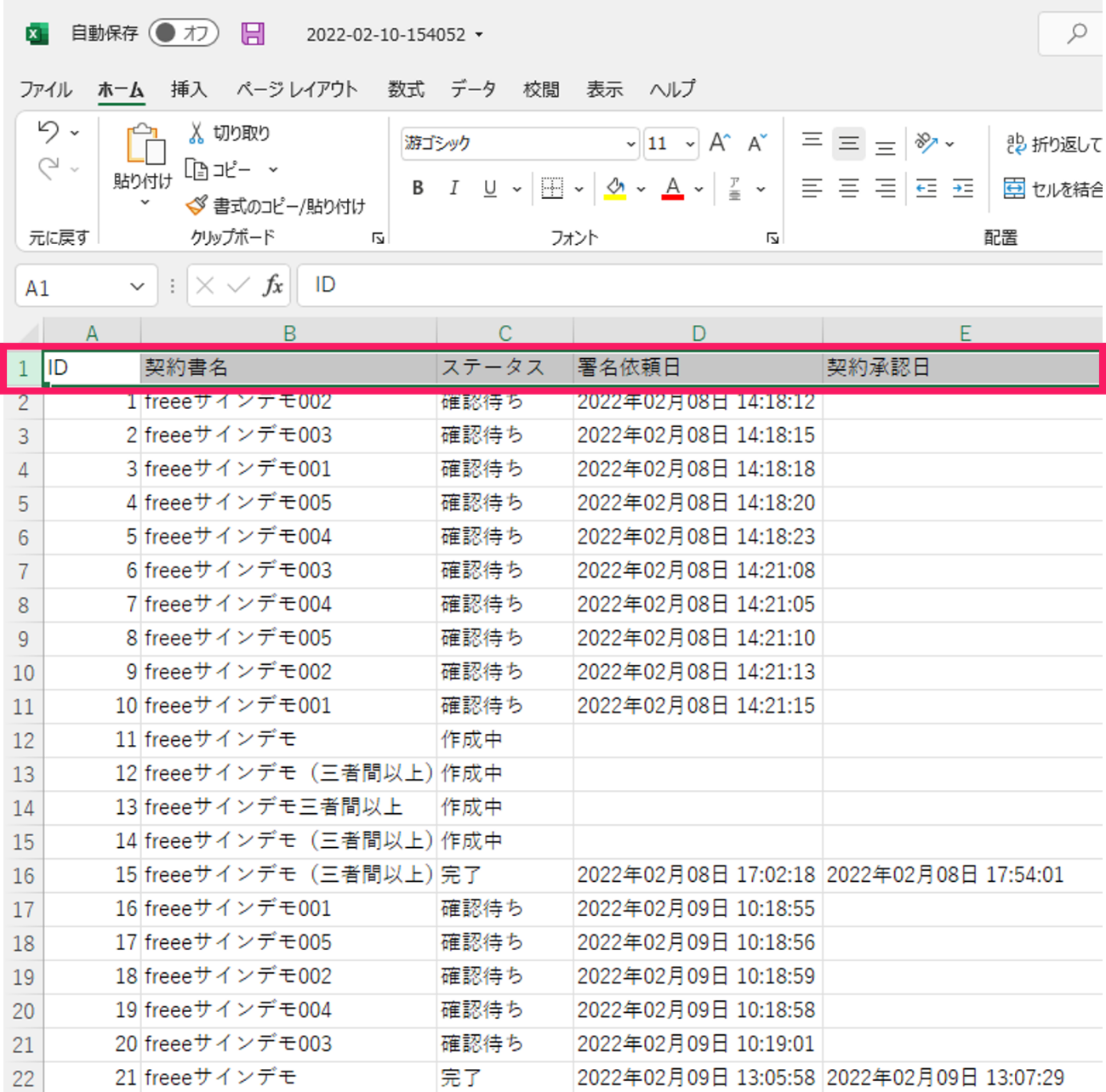Switch to the 校閲 tab

[541, 89]
